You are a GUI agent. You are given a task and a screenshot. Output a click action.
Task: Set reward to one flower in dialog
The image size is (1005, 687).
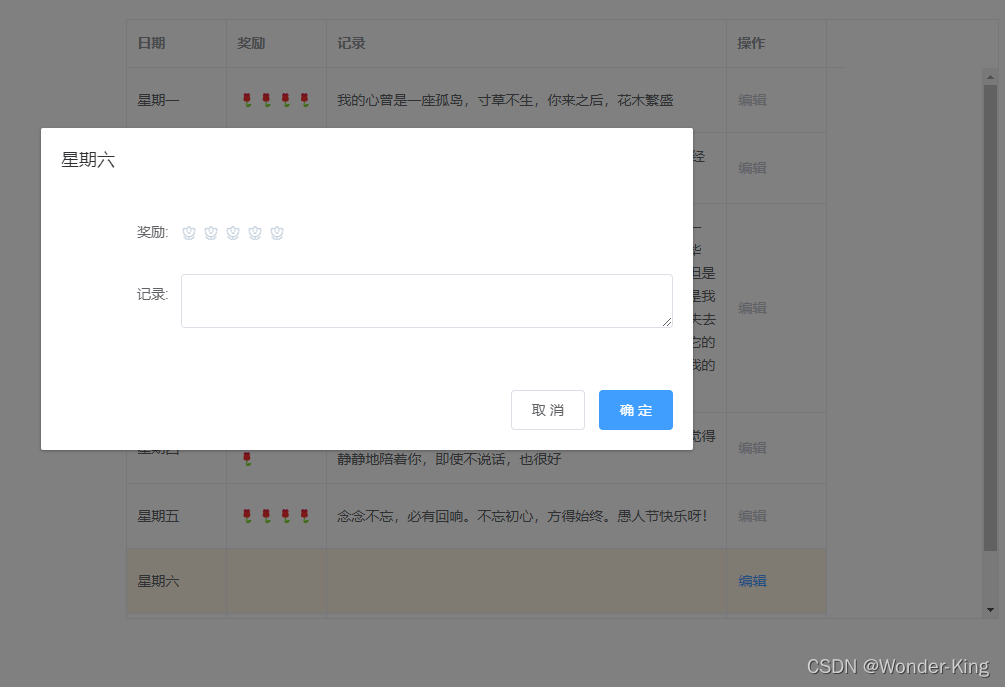click(x=188, y=233)
